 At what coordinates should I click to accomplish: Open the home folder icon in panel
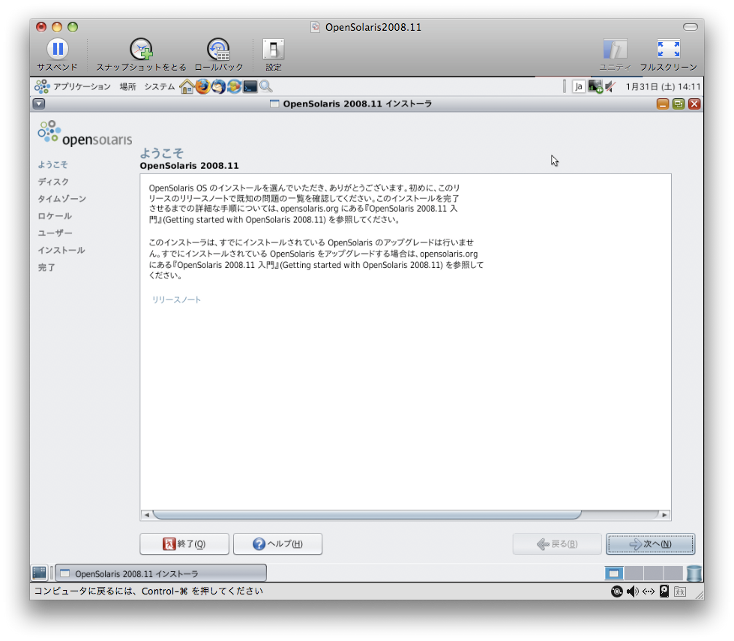pyautogui.click(x=186, y=87)
